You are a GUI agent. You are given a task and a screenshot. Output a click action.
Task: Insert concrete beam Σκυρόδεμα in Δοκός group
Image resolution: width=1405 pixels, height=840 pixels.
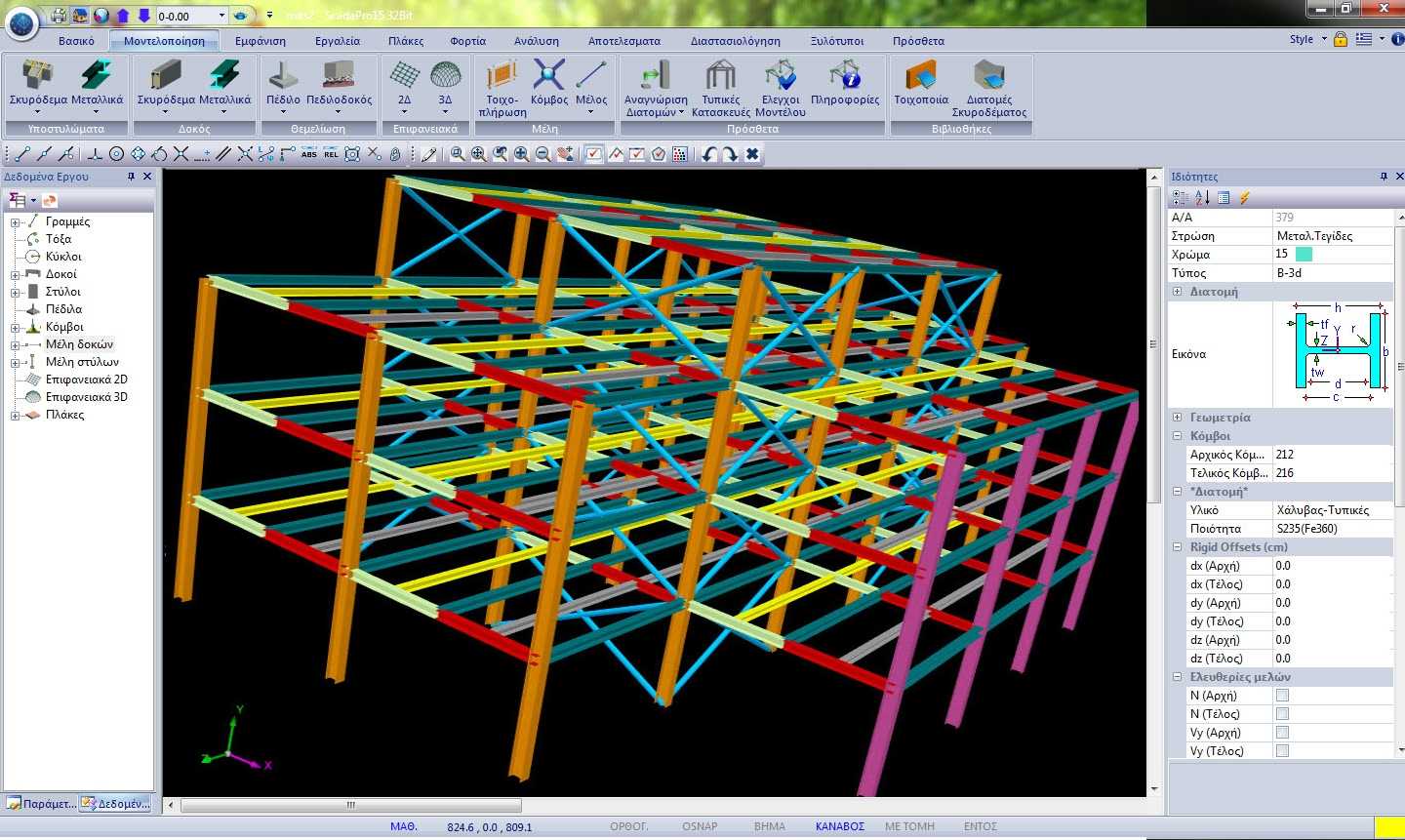[x=166, y=84]
